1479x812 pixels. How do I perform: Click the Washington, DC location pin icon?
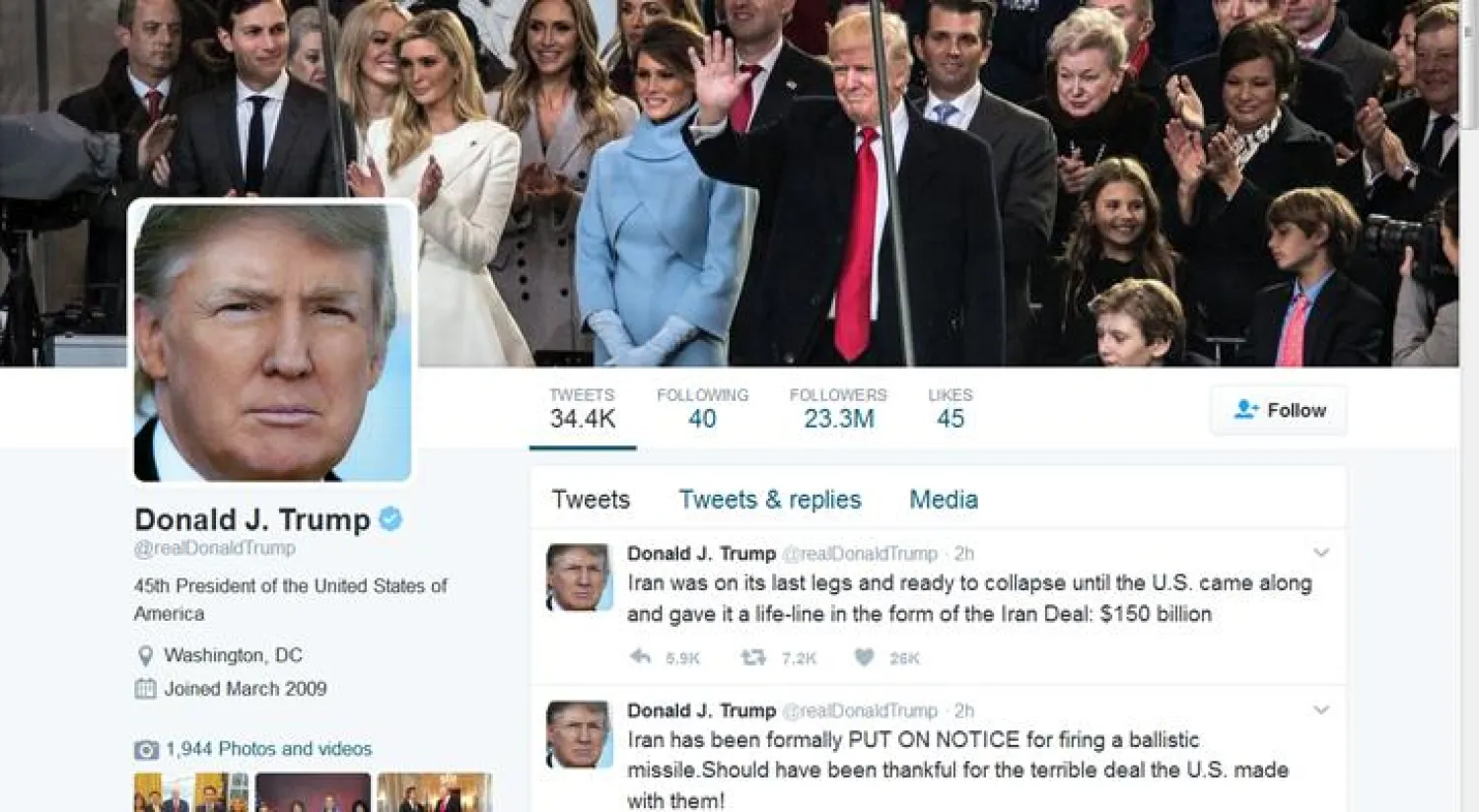[x=145, y=655]
